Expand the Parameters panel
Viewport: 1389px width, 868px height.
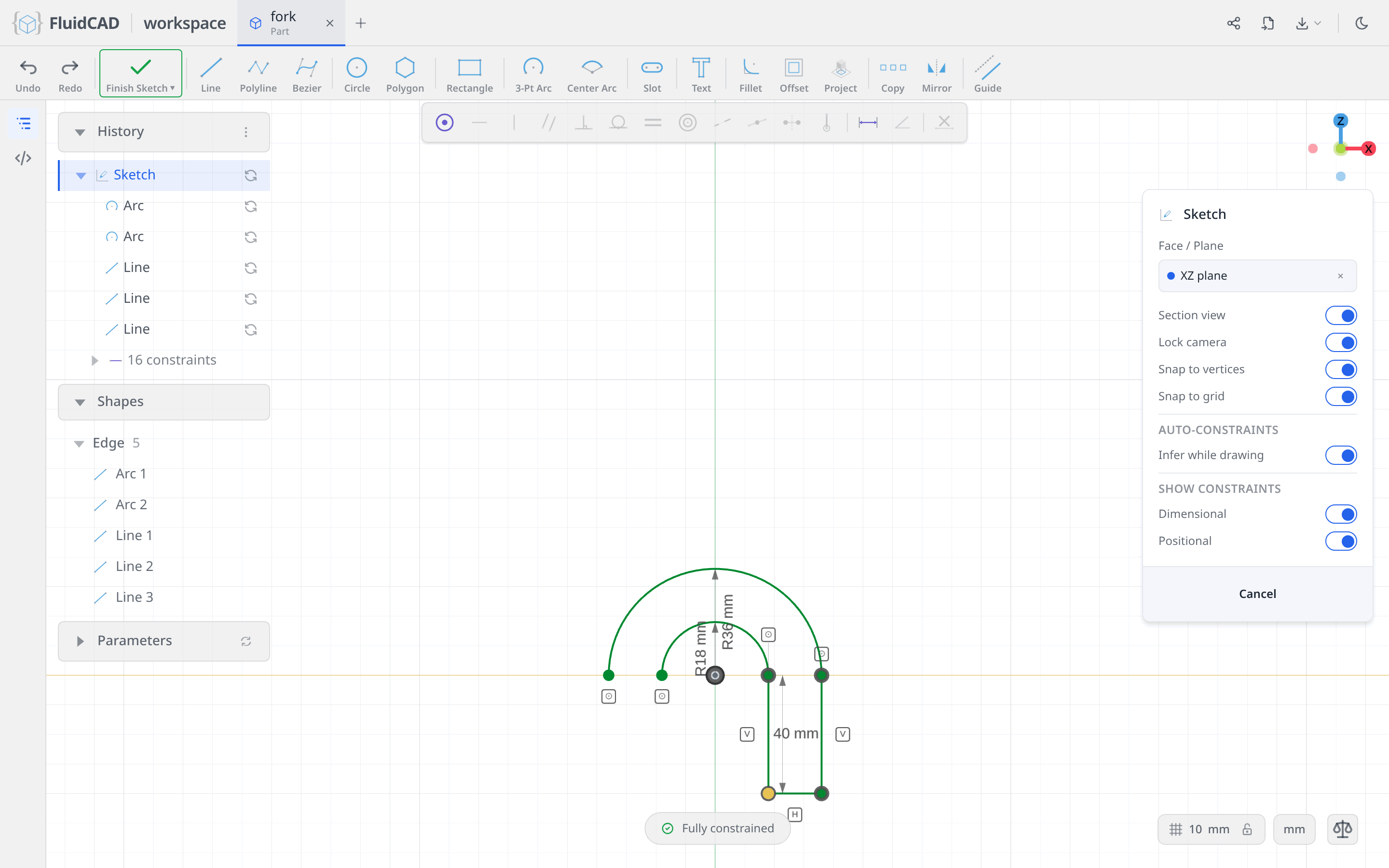tap(80, 641)
